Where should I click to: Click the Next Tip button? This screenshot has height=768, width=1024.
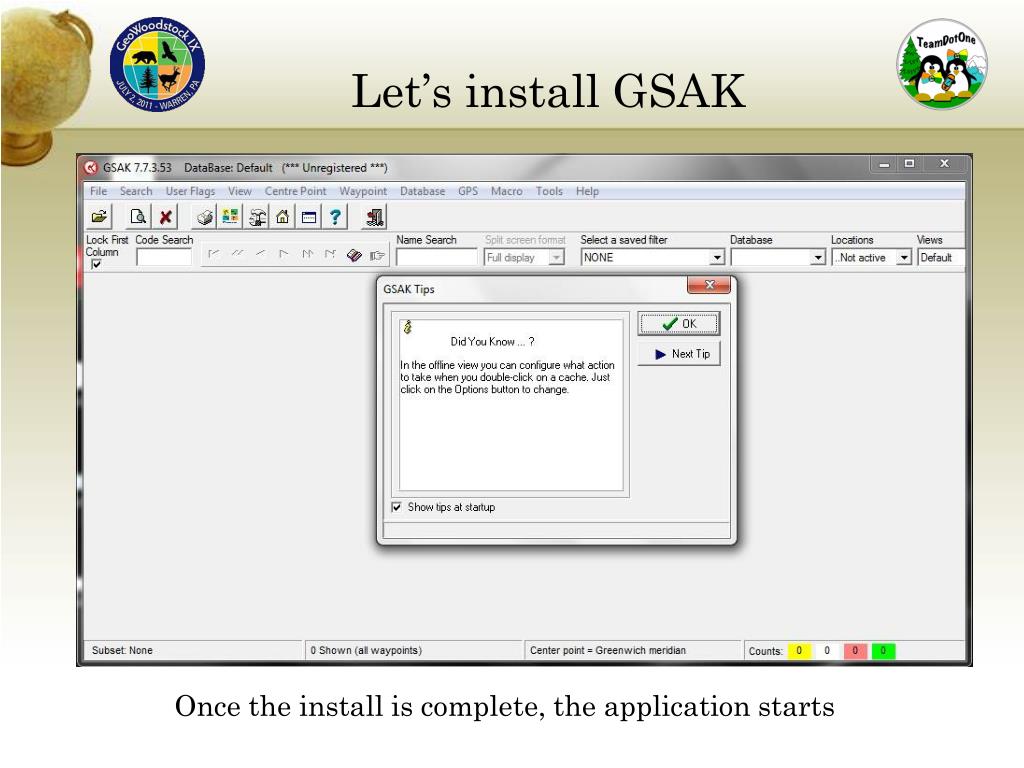[679, 354]
